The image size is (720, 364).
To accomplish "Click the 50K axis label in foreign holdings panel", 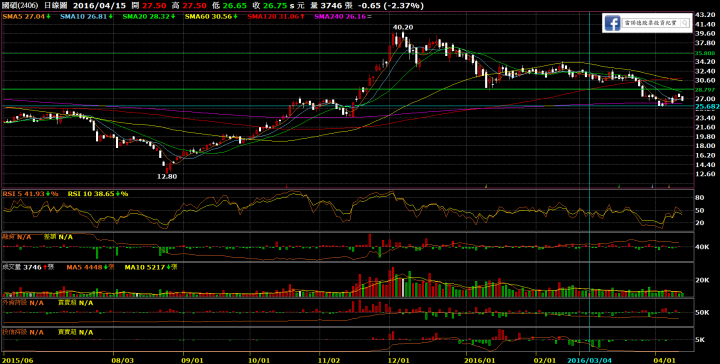I will (x=702, y=313).
